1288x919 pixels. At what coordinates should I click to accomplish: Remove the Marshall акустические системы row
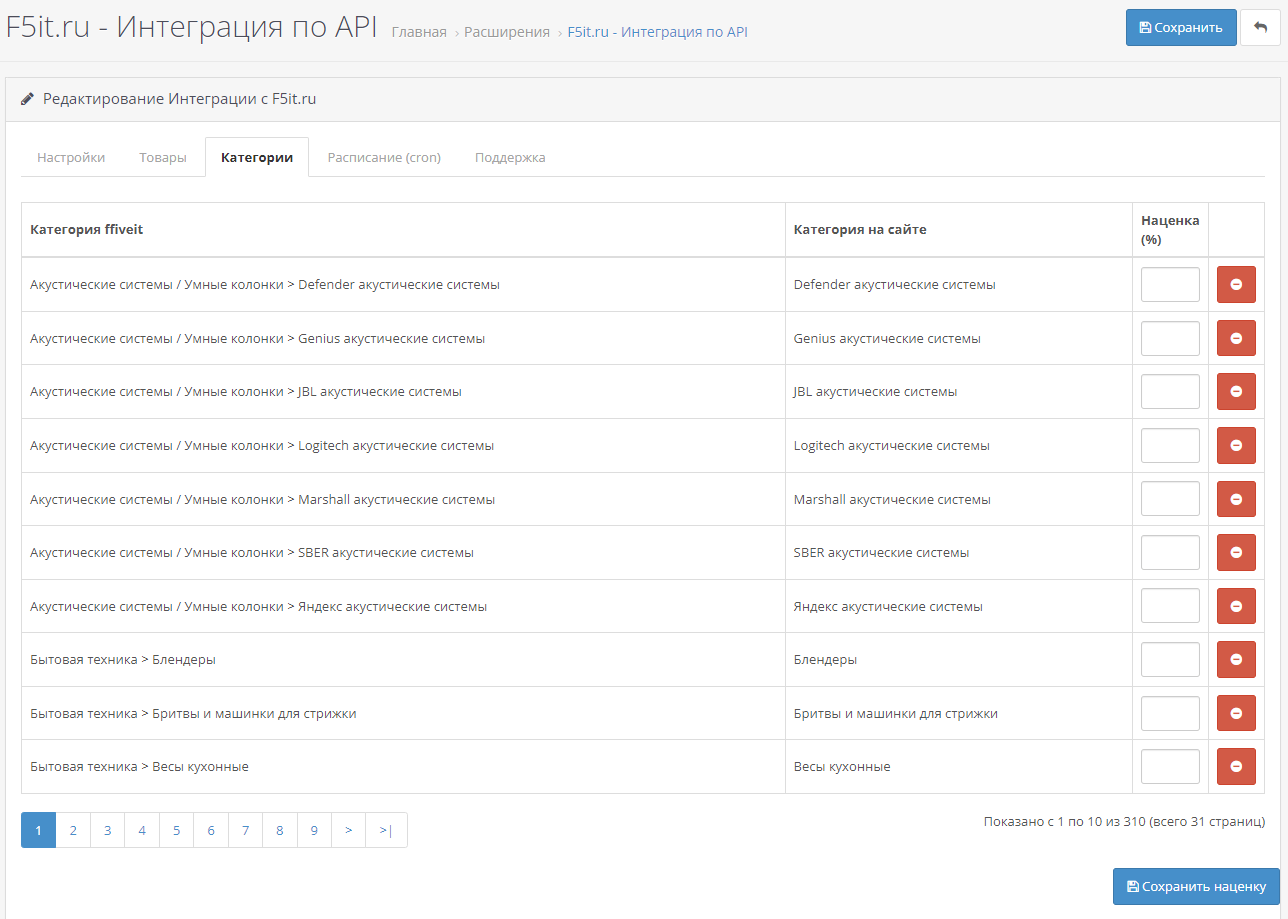1236,499
